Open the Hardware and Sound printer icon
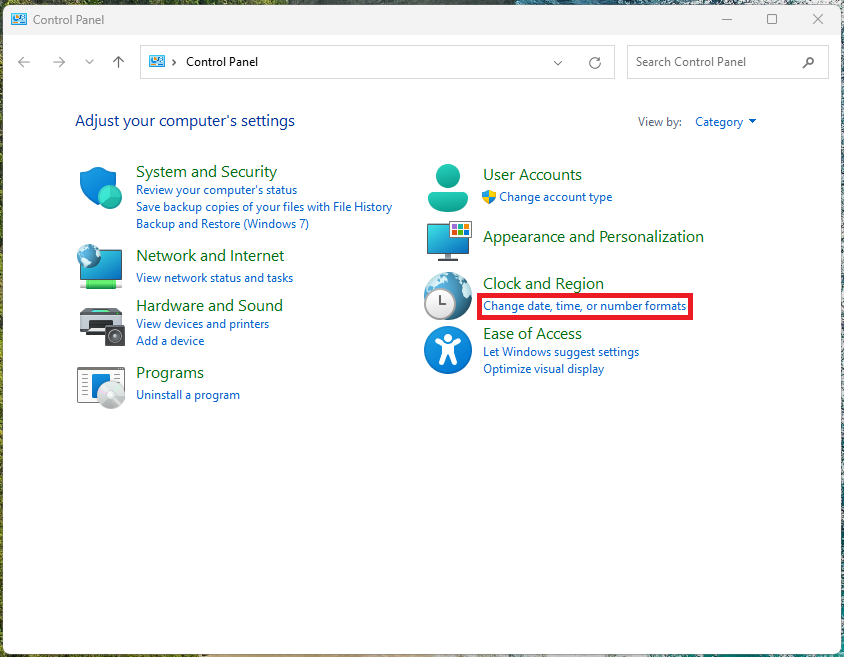Screen dimensions: 844x657 pos(102,326)
